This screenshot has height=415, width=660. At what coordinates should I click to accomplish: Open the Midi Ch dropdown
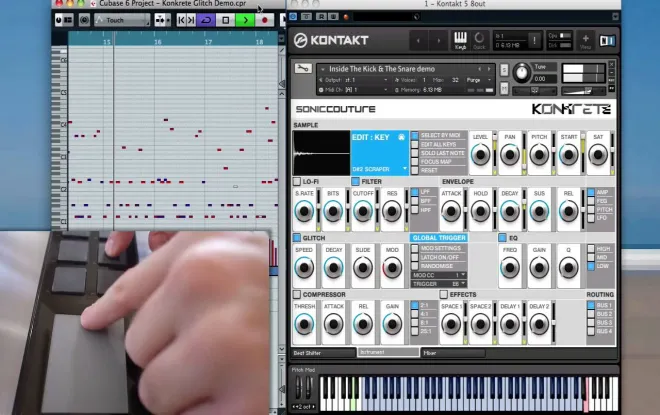pos(354,90)
